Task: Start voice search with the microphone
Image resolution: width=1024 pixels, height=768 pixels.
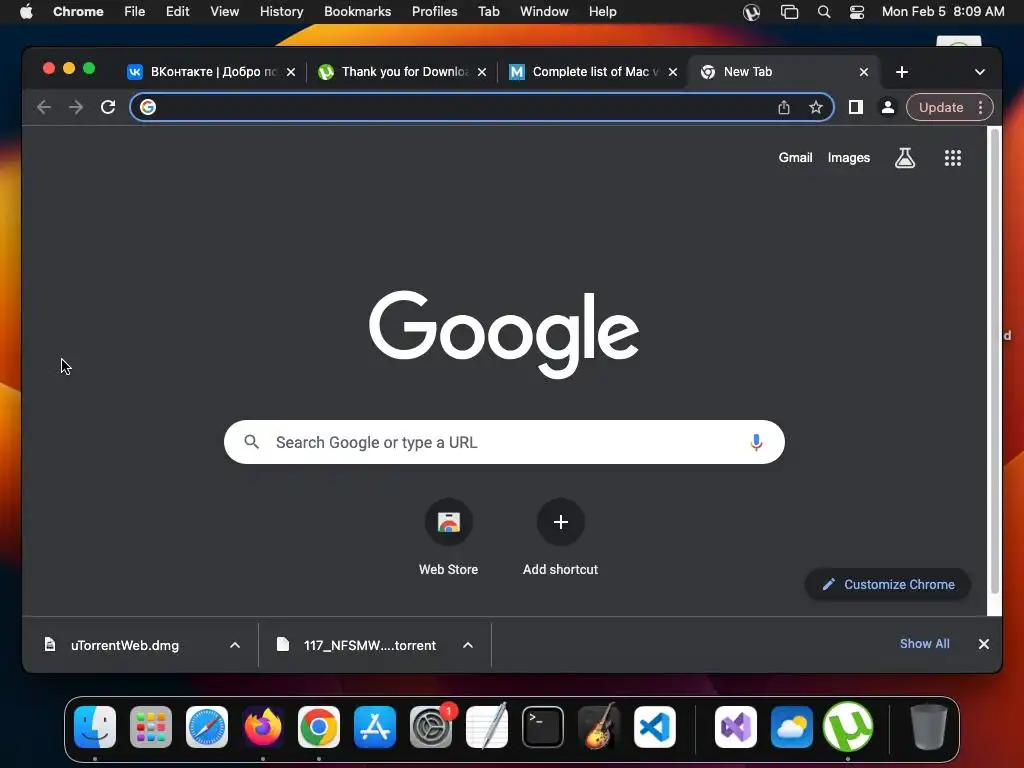Action: click(756, 442)
